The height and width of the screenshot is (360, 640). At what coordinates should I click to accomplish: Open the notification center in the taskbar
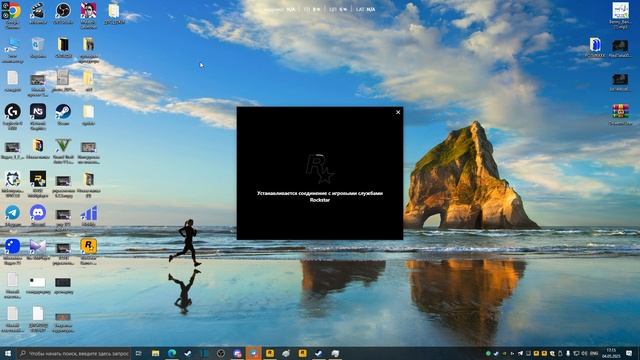click(629, 353)
